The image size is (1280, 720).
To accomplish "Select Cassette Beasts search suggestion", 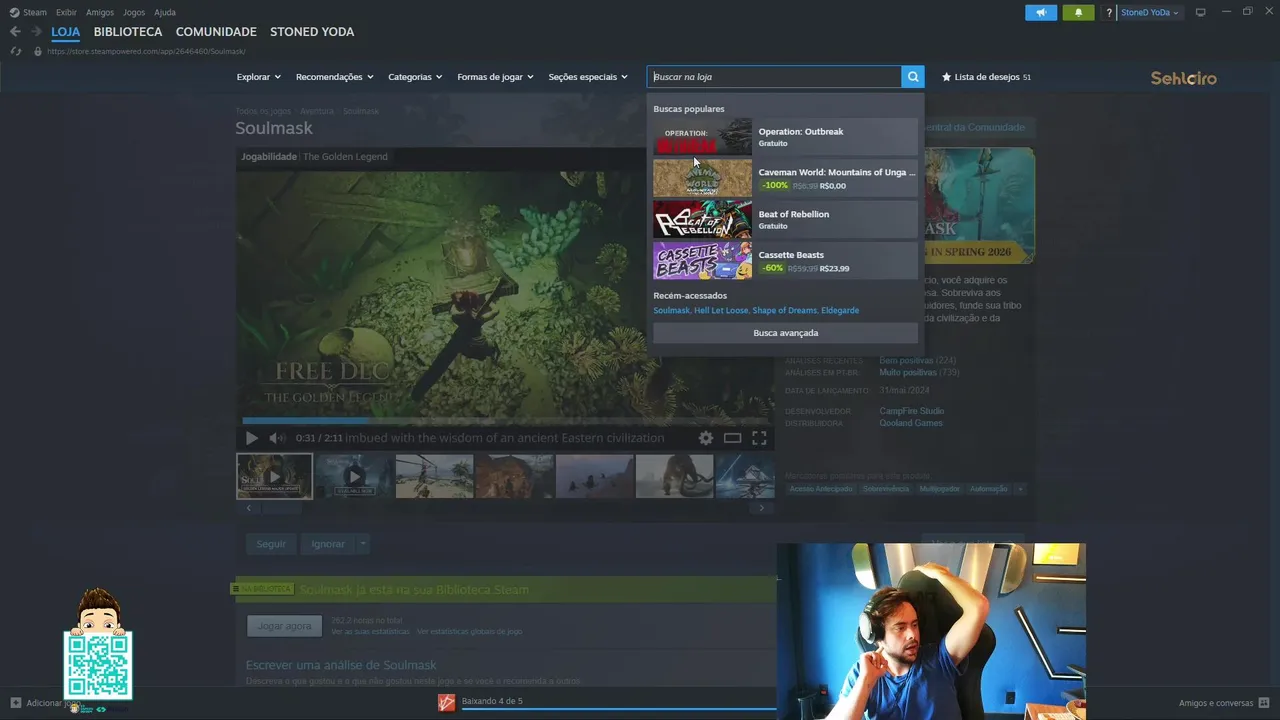I will pyautogui.click(x=785, y=261).
